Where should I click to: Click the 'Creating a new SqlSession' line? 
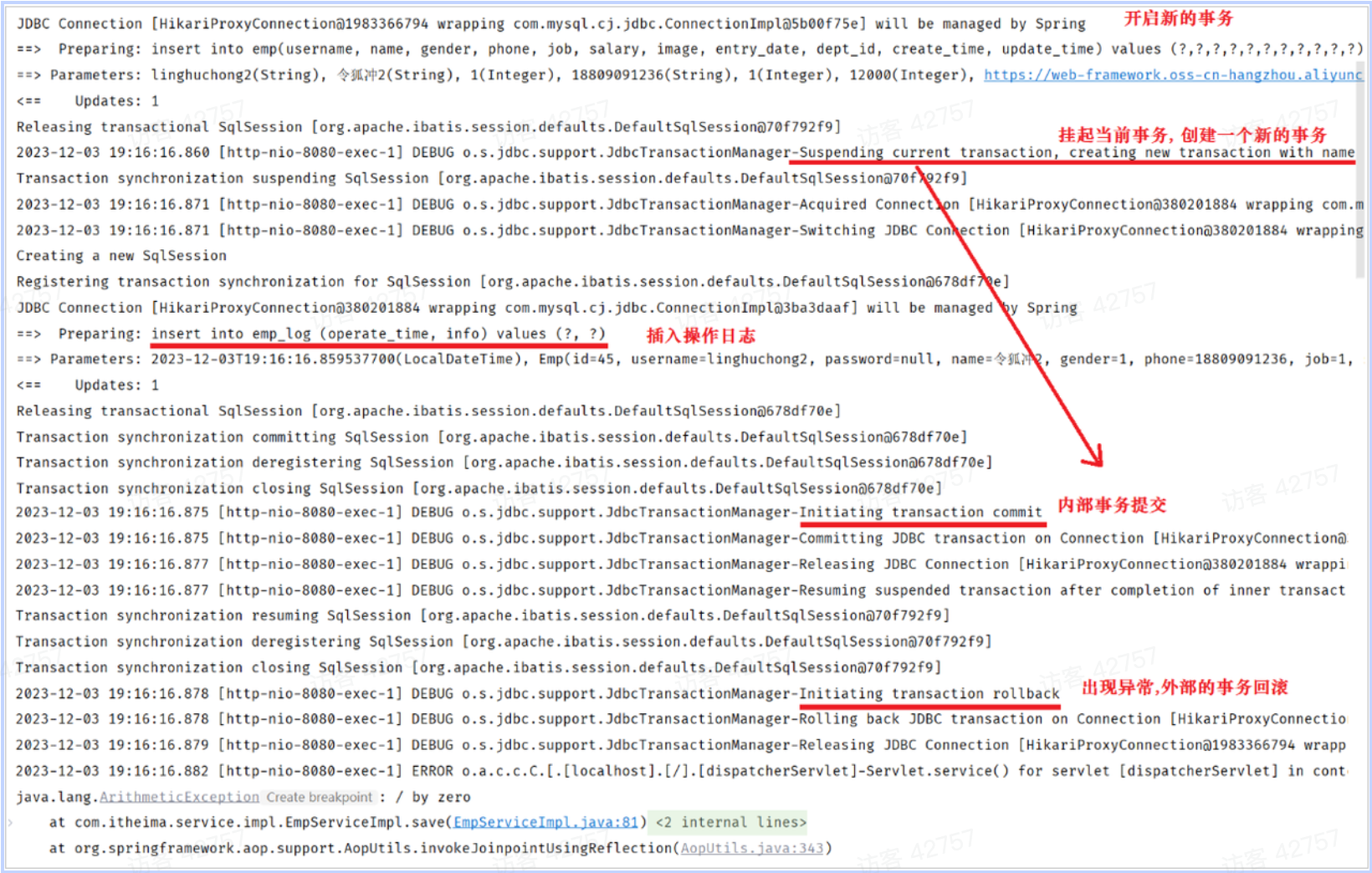pos(121,256)
